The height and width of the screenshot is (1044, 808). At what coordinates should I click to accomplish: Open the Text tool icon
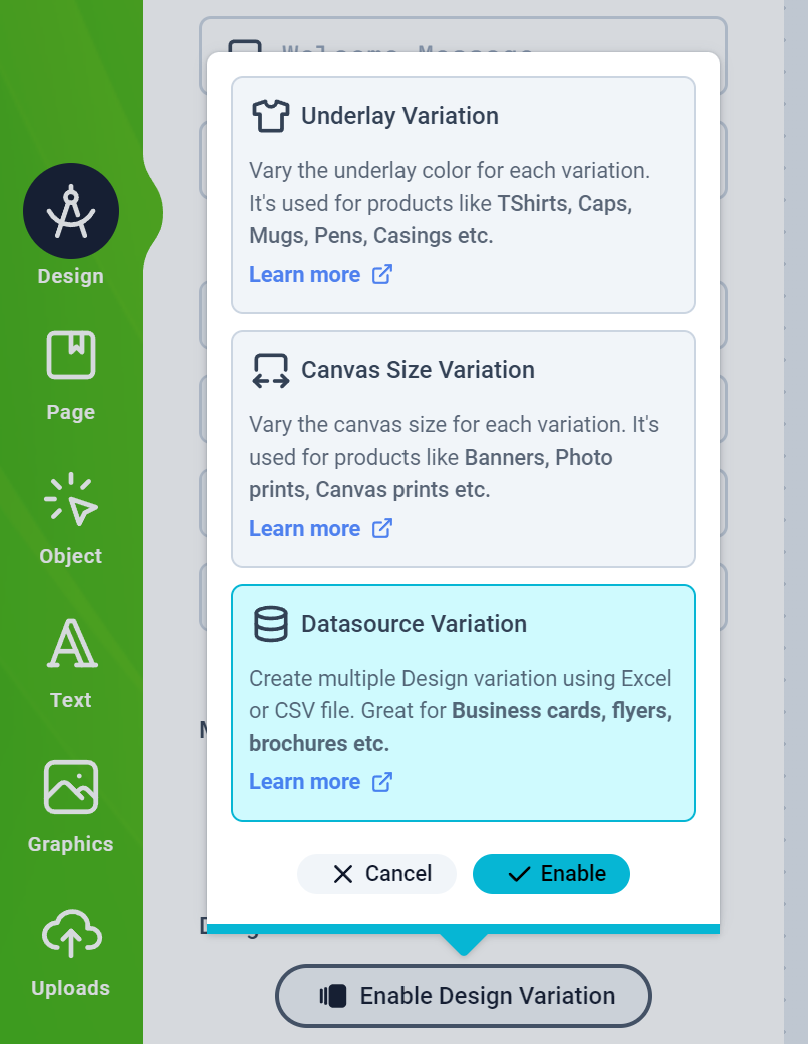click(72, 643)
